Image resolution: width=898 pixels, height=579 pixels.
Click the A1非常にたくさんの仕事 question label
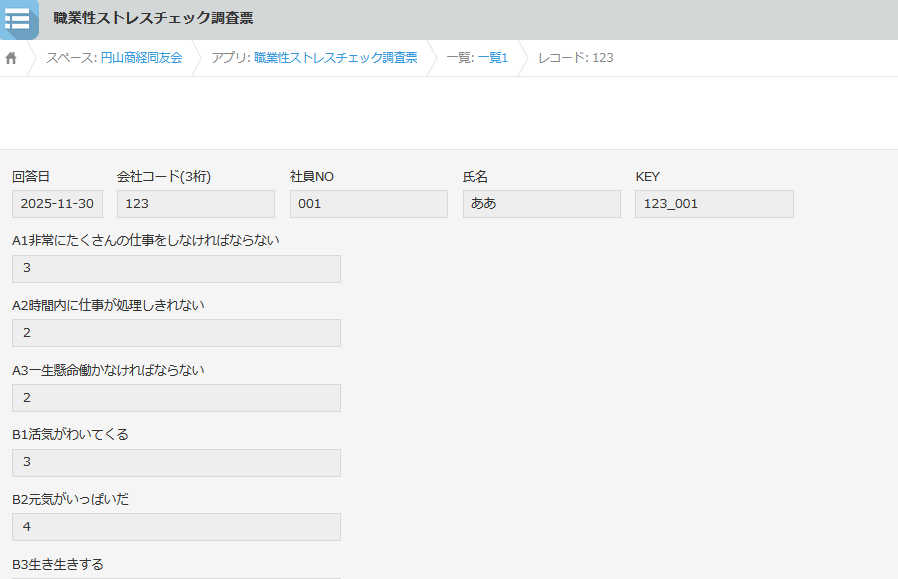pyautogui.click(x=146, y=240)
